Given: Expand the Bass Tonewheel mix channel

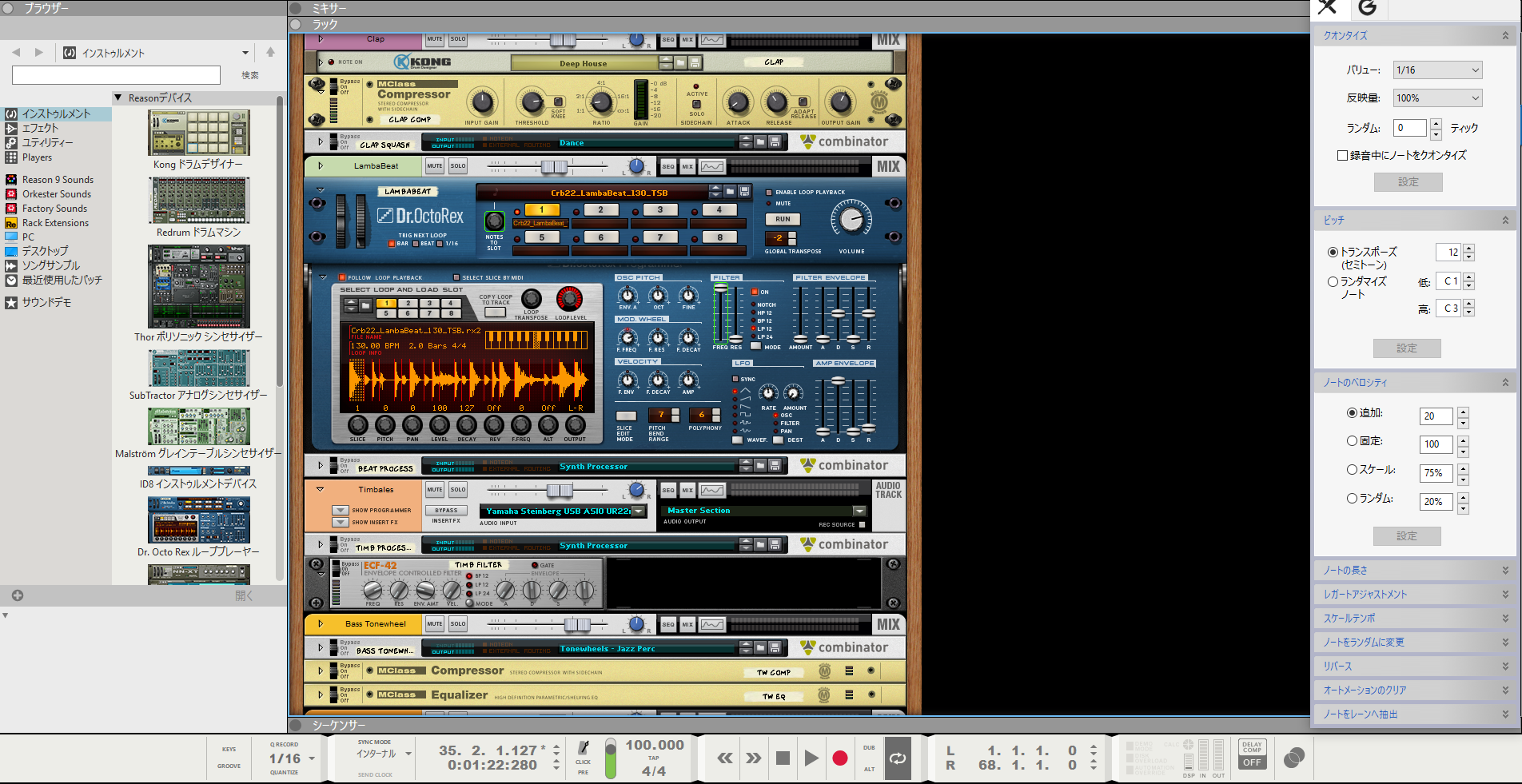Looking at the screenshot, I should (x=321, y=623).
